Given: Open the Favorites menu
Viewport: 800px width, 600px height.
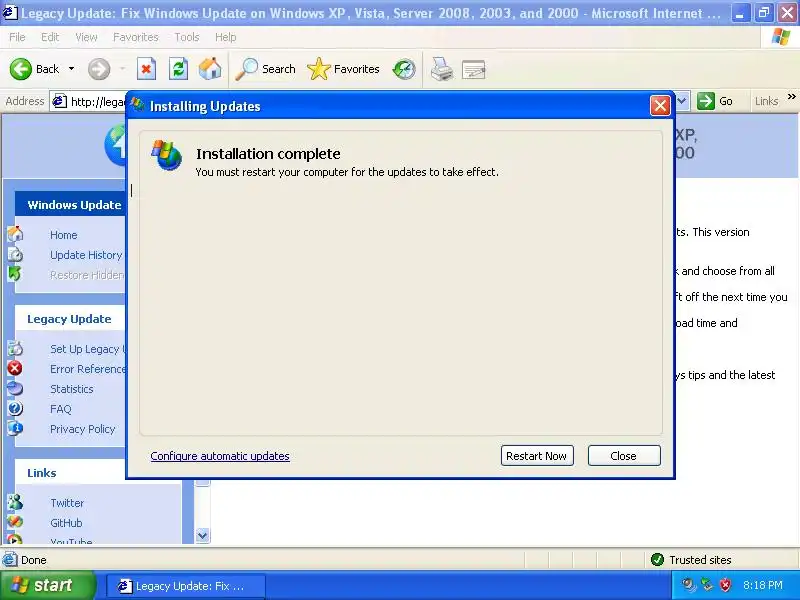Looking at the screenshot, I should tap(136, 37).
